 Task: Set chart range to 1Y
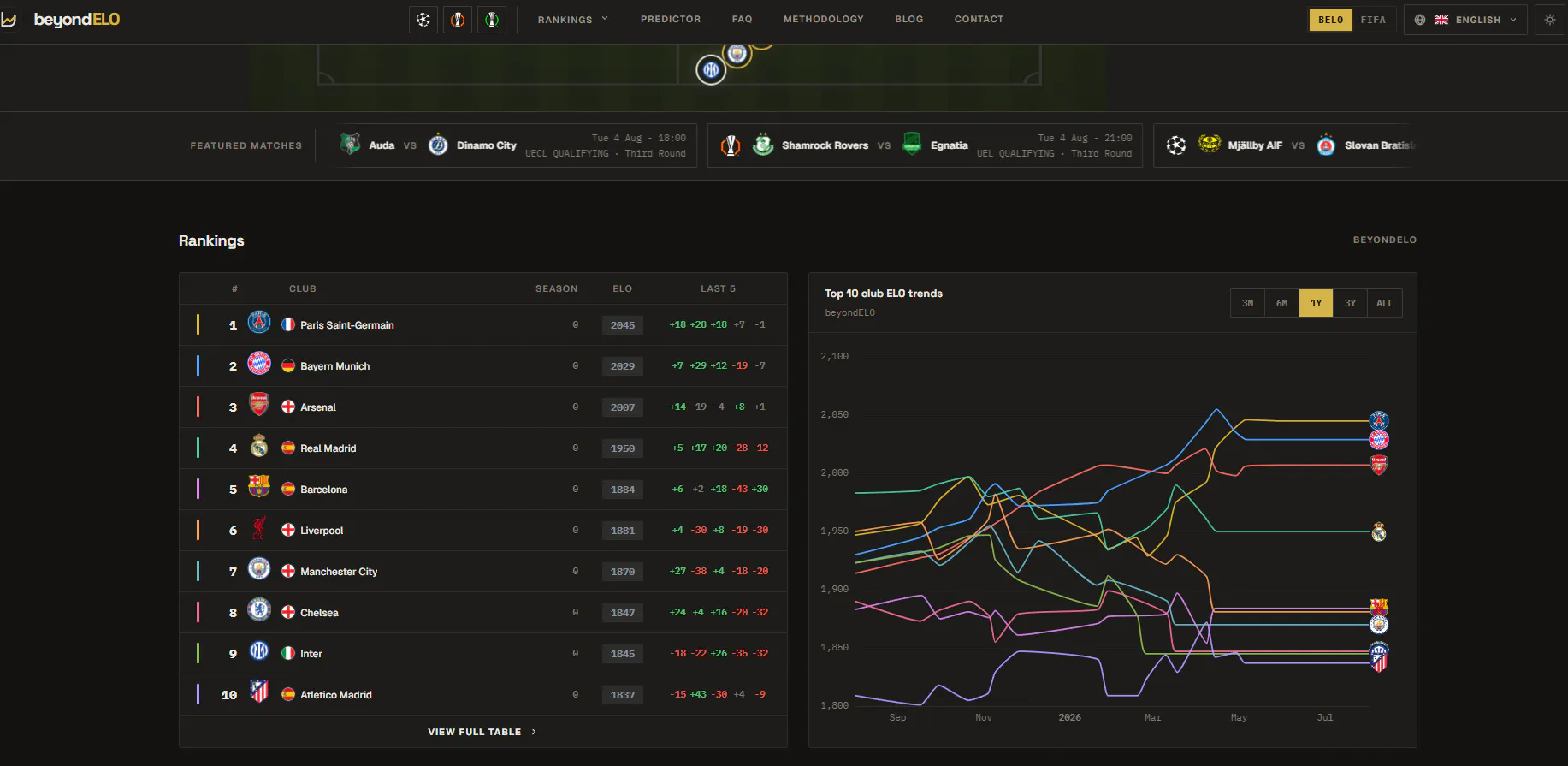point(1317,303)
